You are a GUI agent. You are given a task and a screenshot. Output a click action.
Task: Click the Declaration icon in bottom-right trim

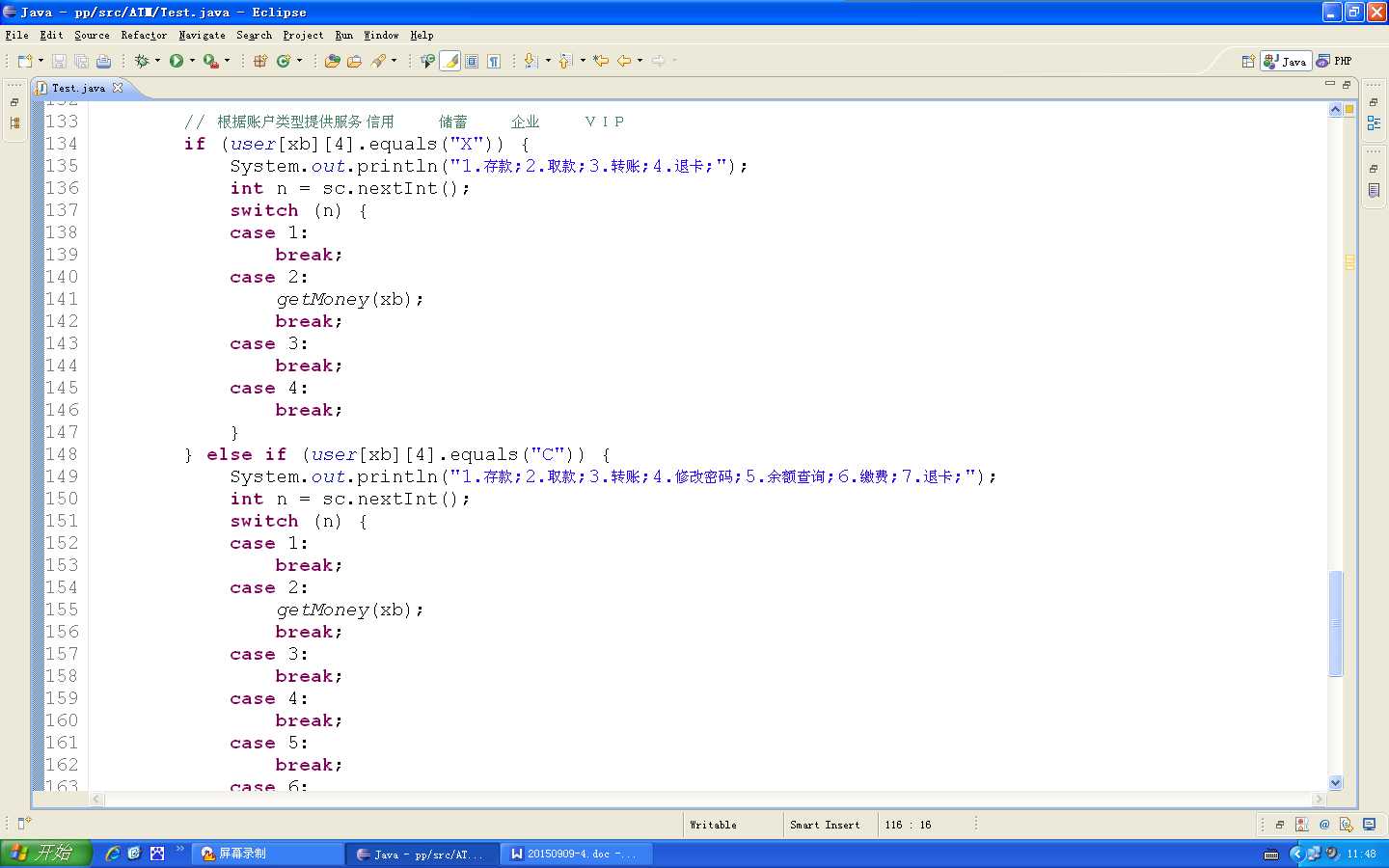(1347, 825)
